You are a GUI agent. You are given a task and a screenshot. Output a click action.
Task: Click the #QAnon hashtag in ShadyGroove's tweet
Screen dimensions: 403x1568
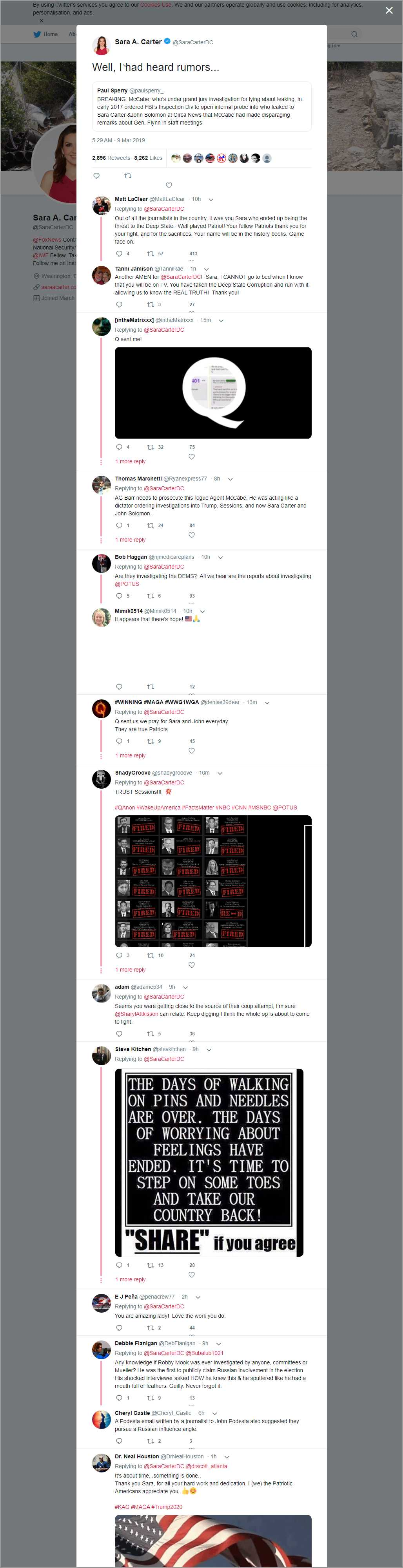(x=124, y=807)
